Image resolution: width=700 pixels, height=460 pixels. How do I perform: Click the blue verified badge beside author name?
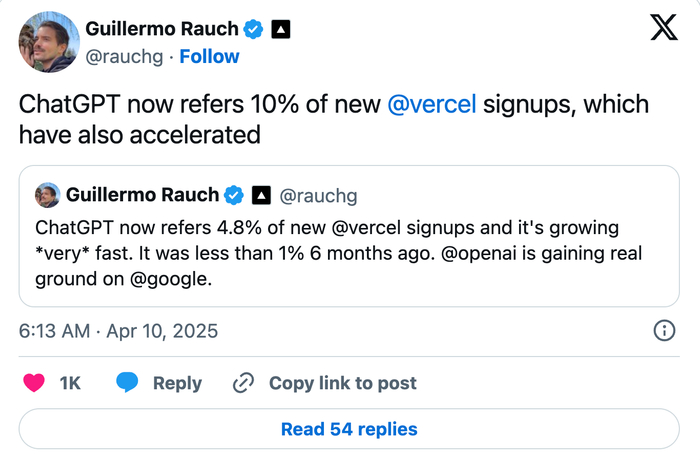coord(254,30)
